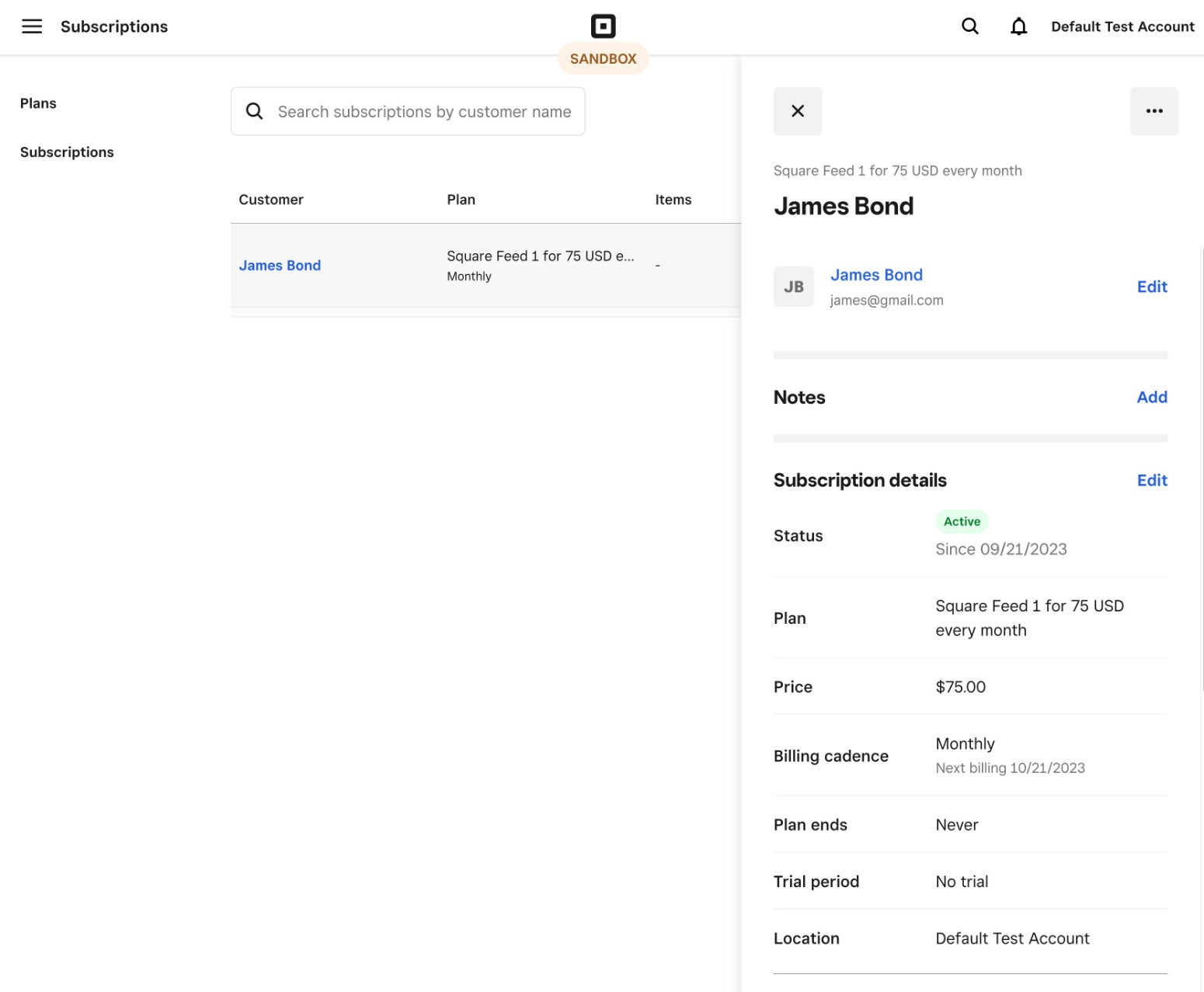The height and width of the screenshot is (992, 1204).
Task: Click the search field magnifier icon
Action: [x=254, y=111]
